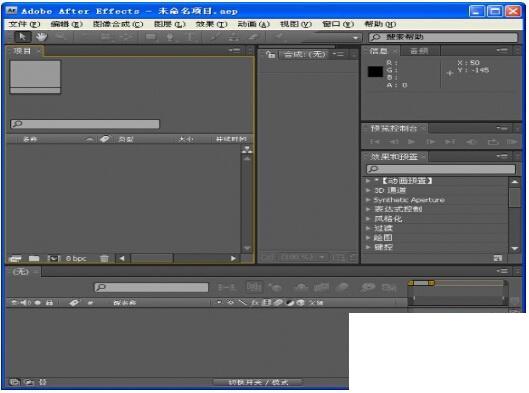The width and height of the screenshot is (529, 393).
Task: Click the Project panel trash delete icon
Action: point(104,259)
